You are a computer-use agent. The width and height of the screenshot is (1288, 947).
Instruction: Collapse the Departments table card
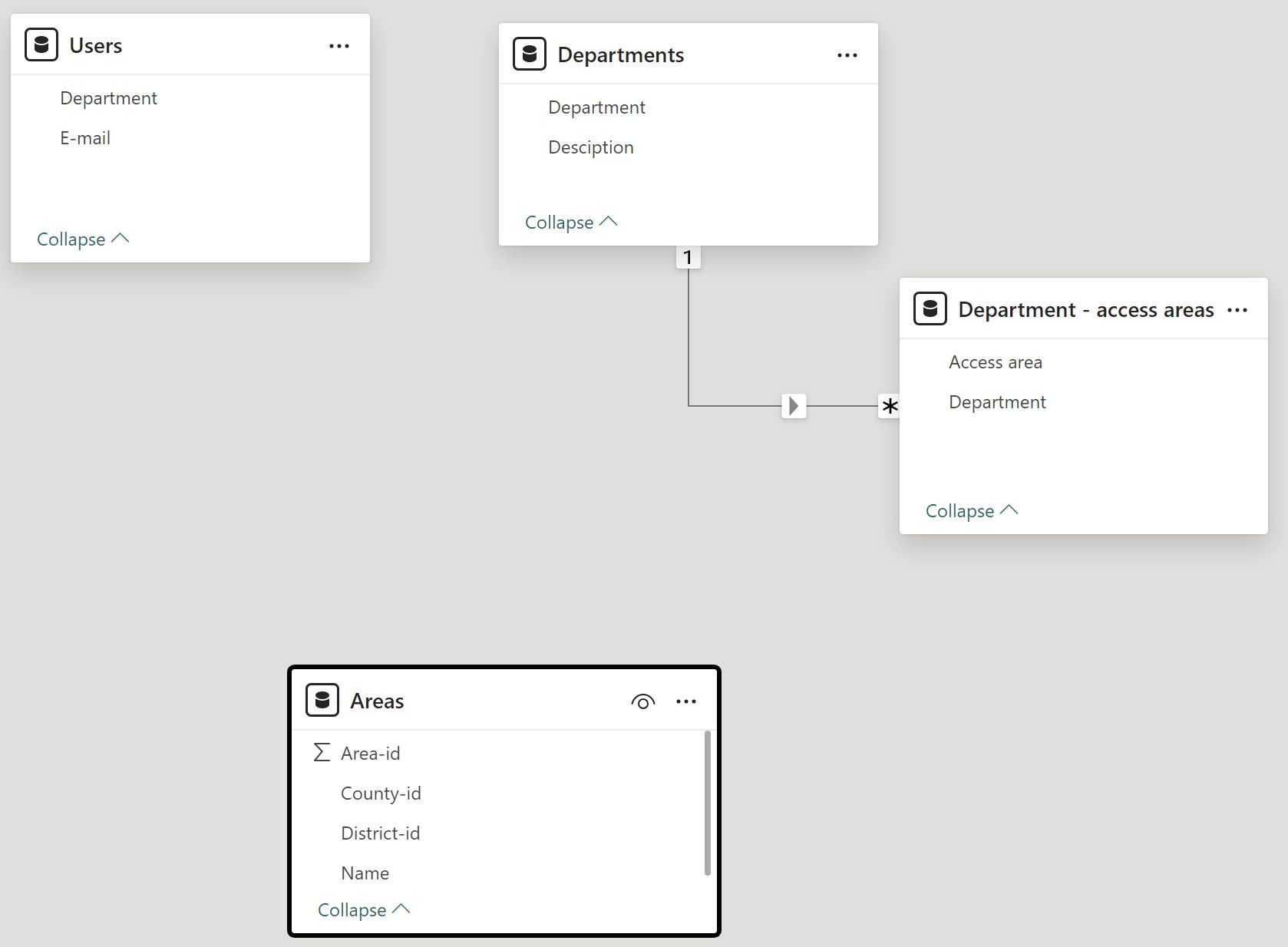tap(571, 222)
